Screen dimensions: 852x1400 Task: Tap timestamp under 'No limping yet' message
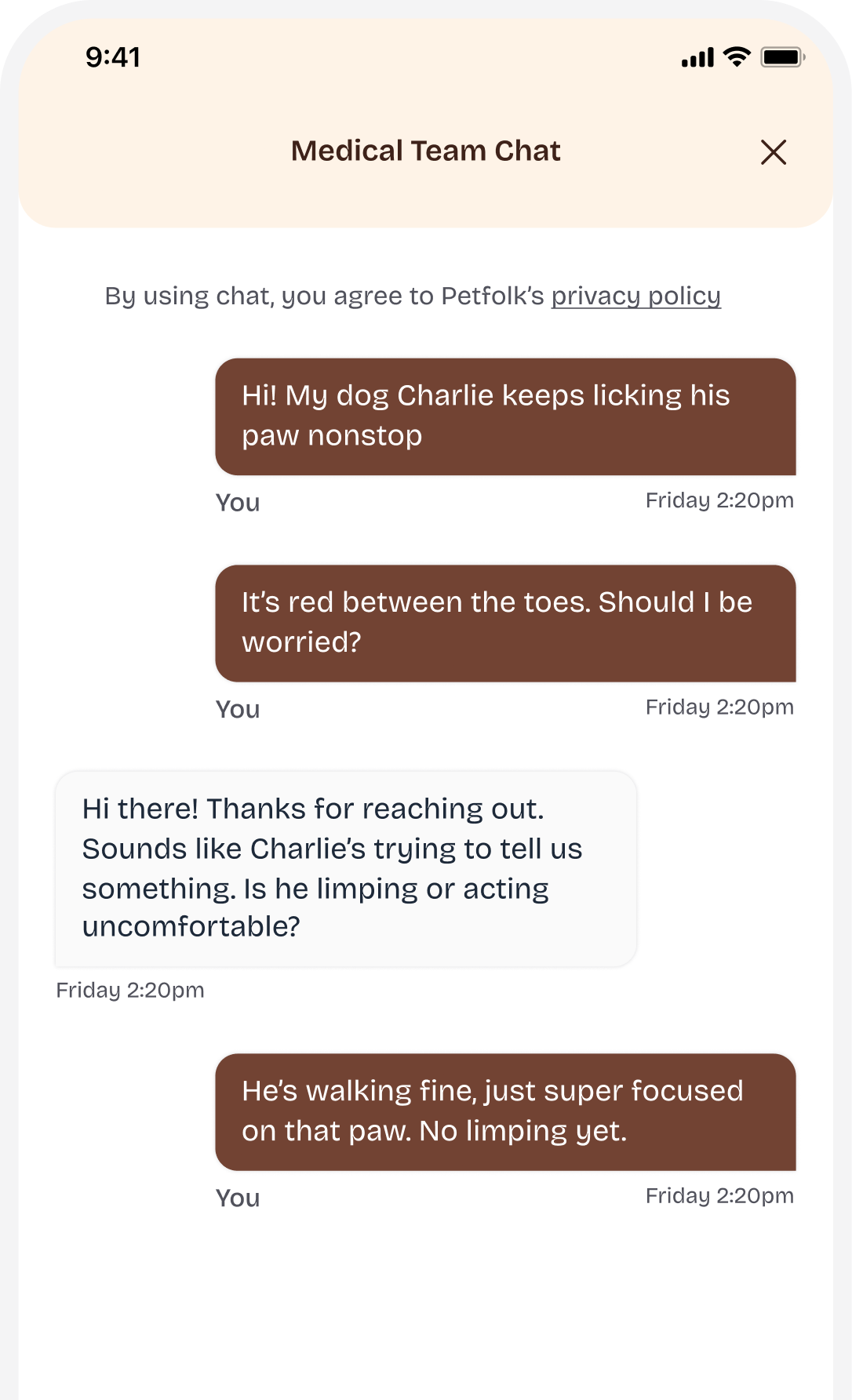pyautogui.click(x=719, y=1196)
